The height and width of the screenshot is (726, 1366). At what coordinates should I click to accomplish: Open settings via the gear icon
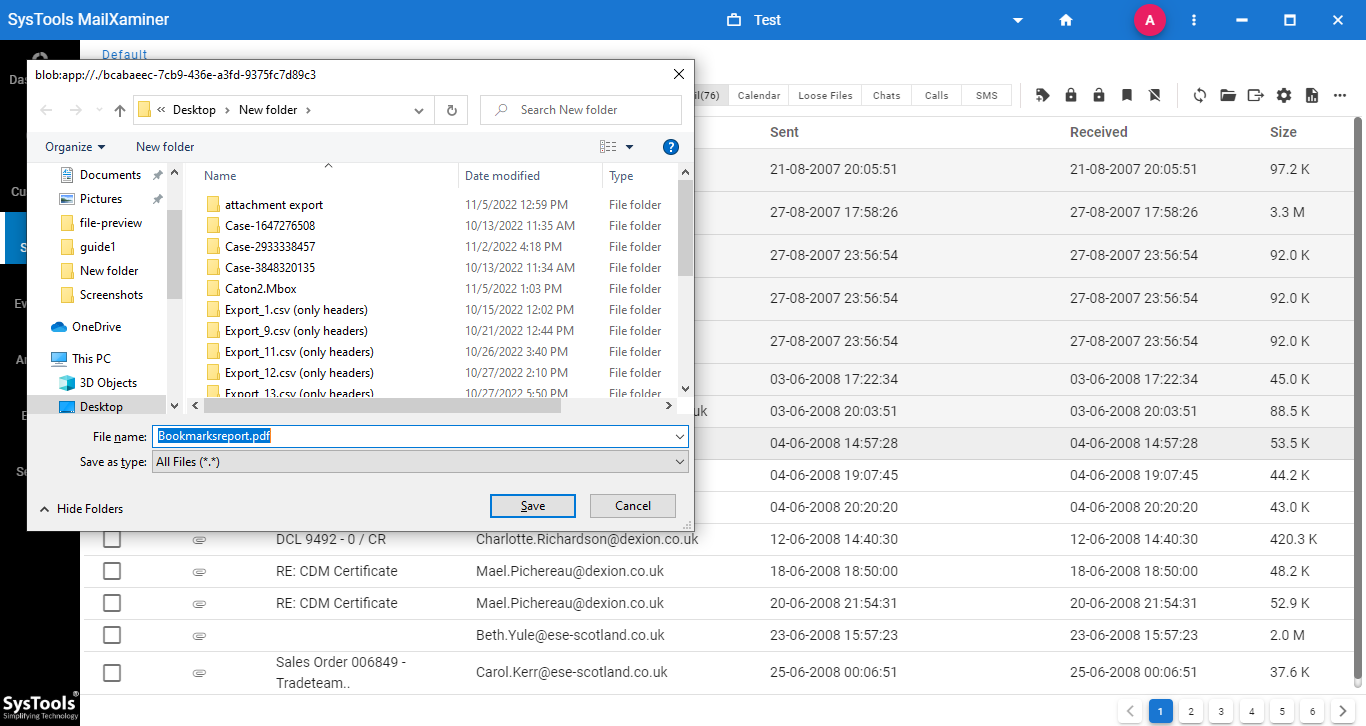click(1284, 95)
